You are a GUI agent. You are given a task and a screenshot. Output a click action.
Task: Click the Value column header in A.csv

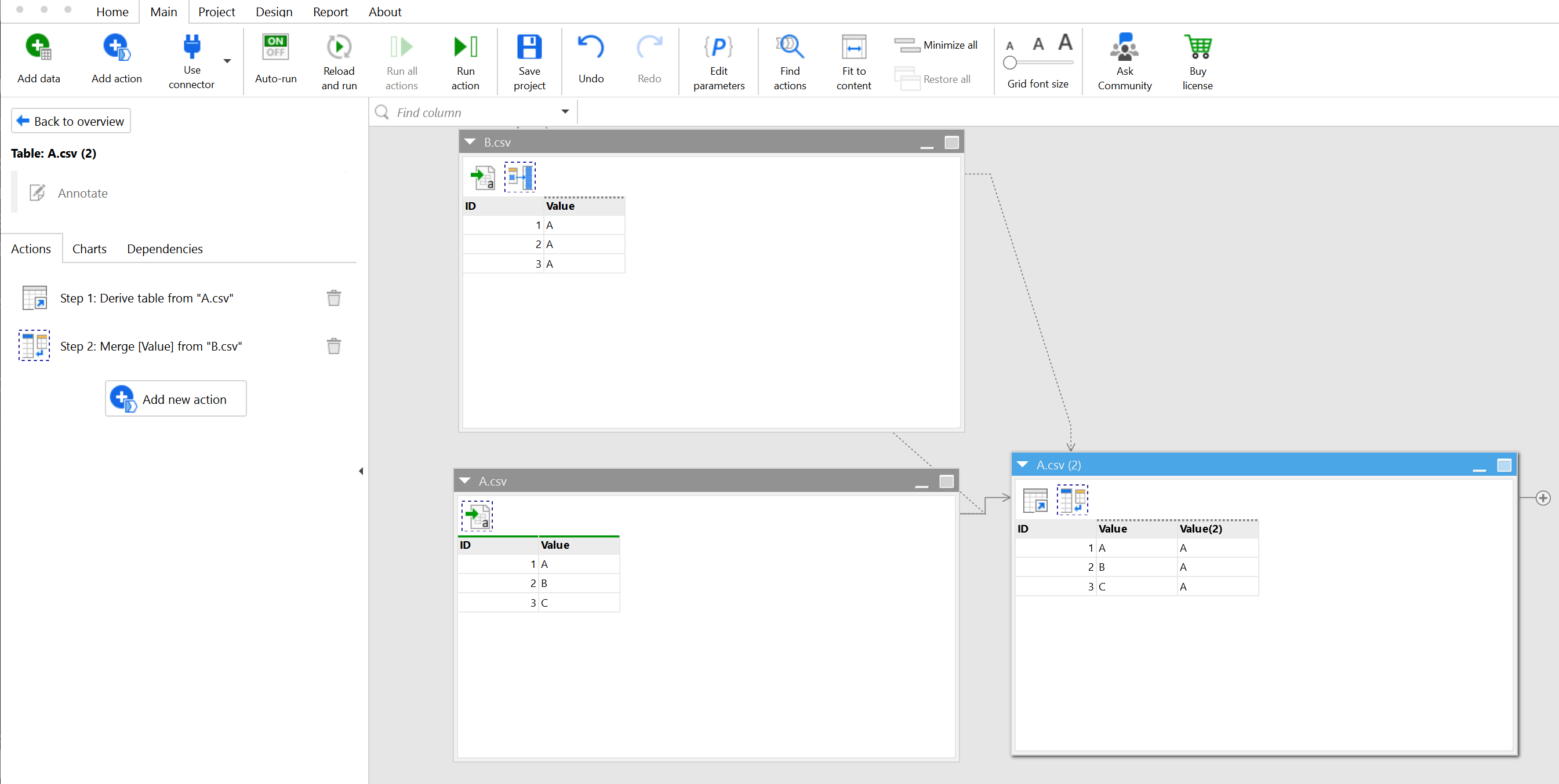pos(579,545)
